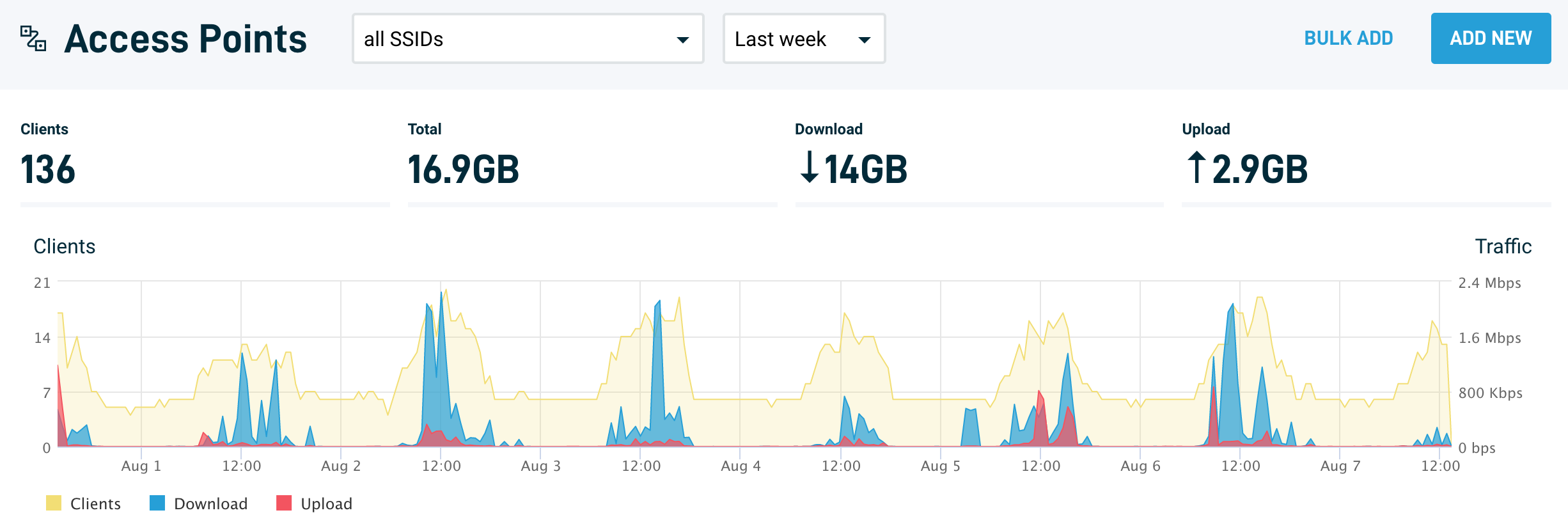Click the Access Points network icon
The width and height of the screenshot is (1568, 531).
pos(33,38)
